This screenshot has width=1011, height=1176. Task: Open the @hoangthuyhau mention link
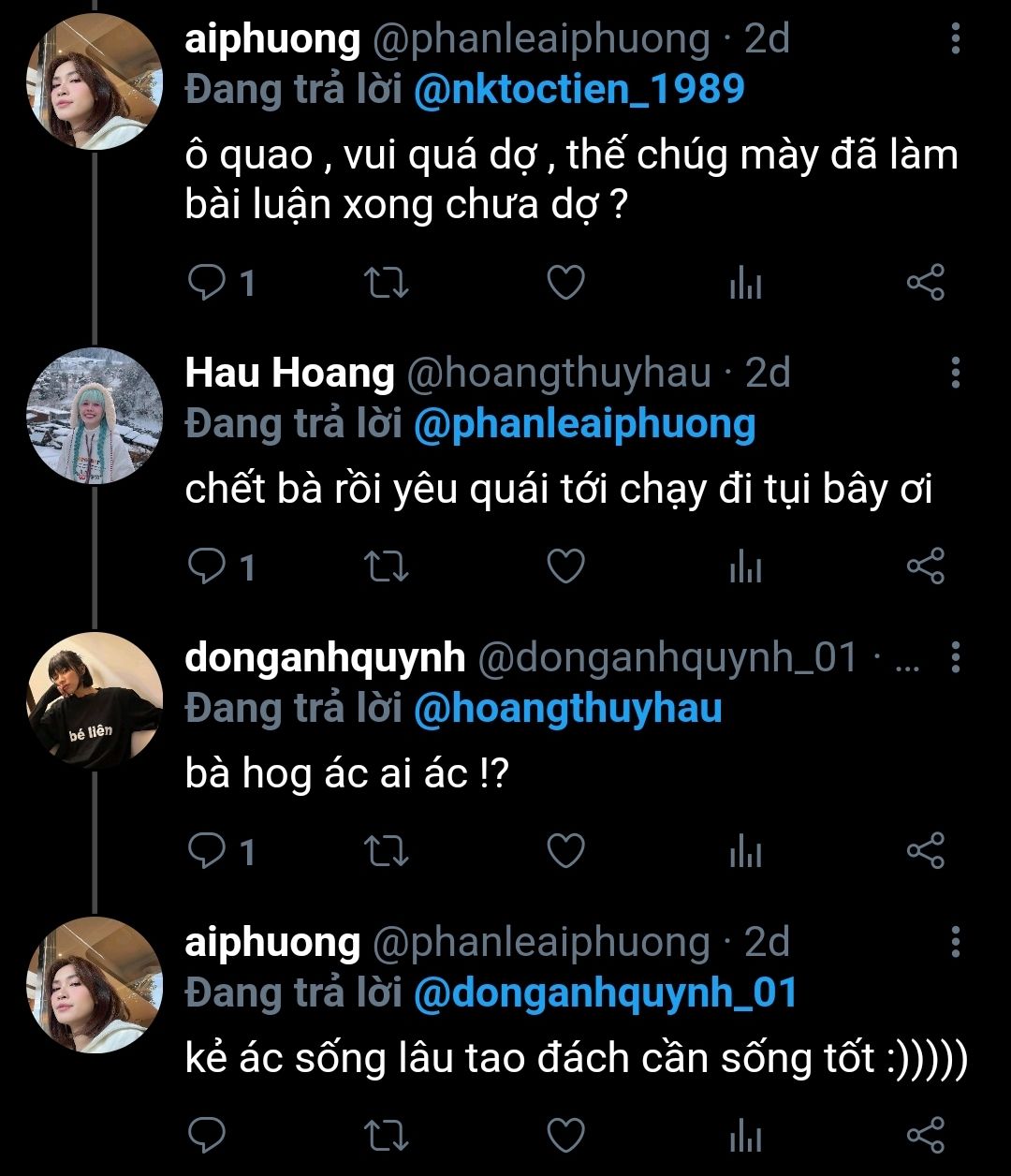pyautogui.click(x=567, y=709)
